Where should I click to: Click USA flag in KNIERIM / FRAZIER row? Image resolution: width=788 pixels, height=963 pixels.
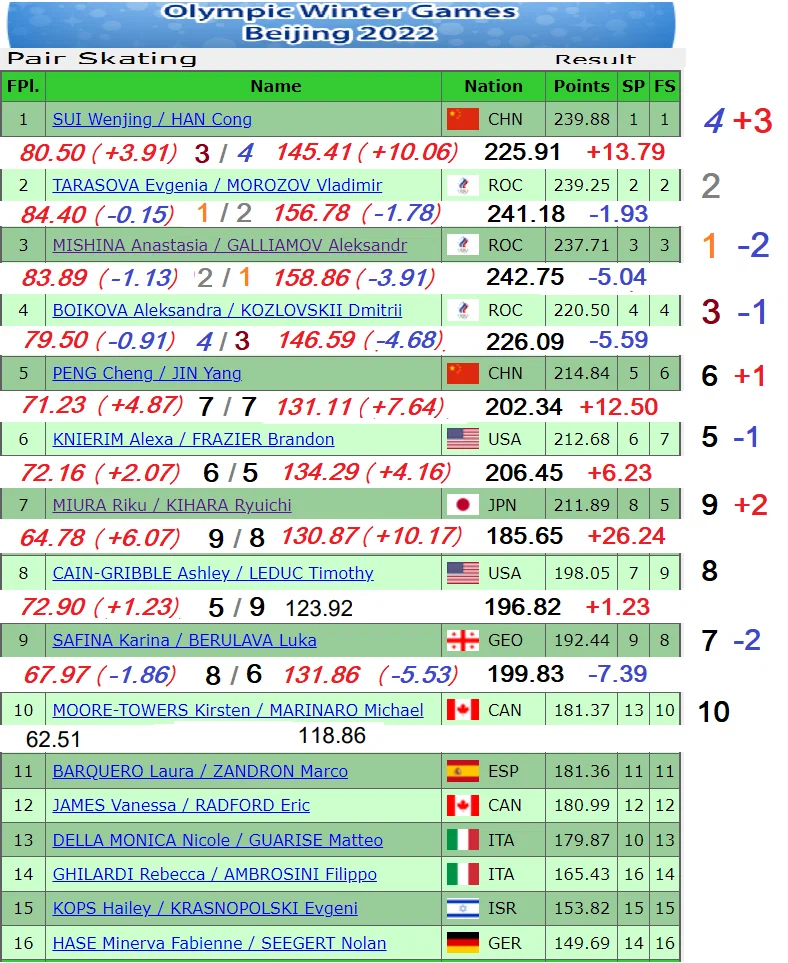463,439
